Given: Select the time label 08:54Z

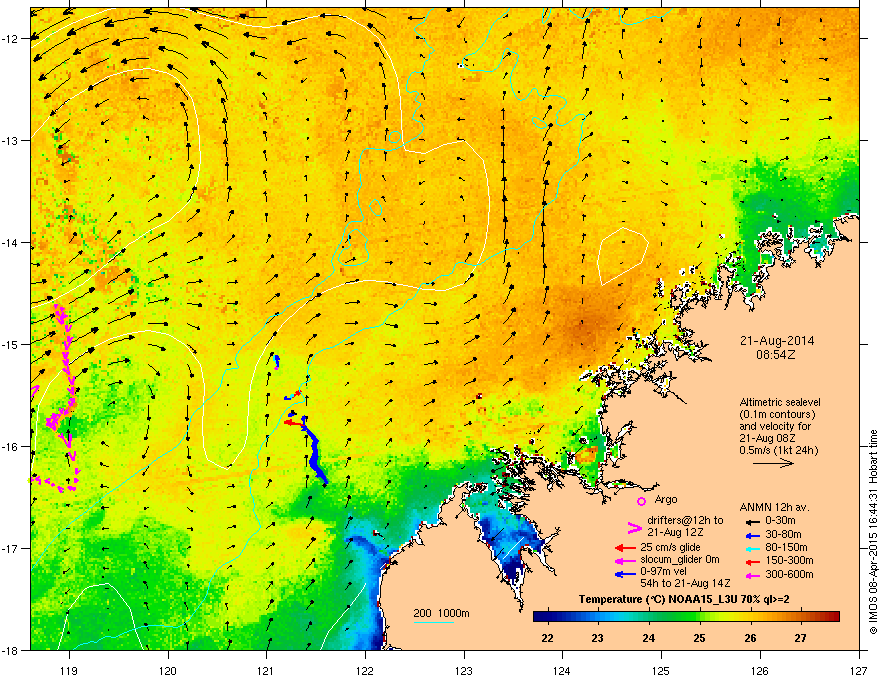Looking at the screenshot, I should pyautogui.click(x=776, y=355).
